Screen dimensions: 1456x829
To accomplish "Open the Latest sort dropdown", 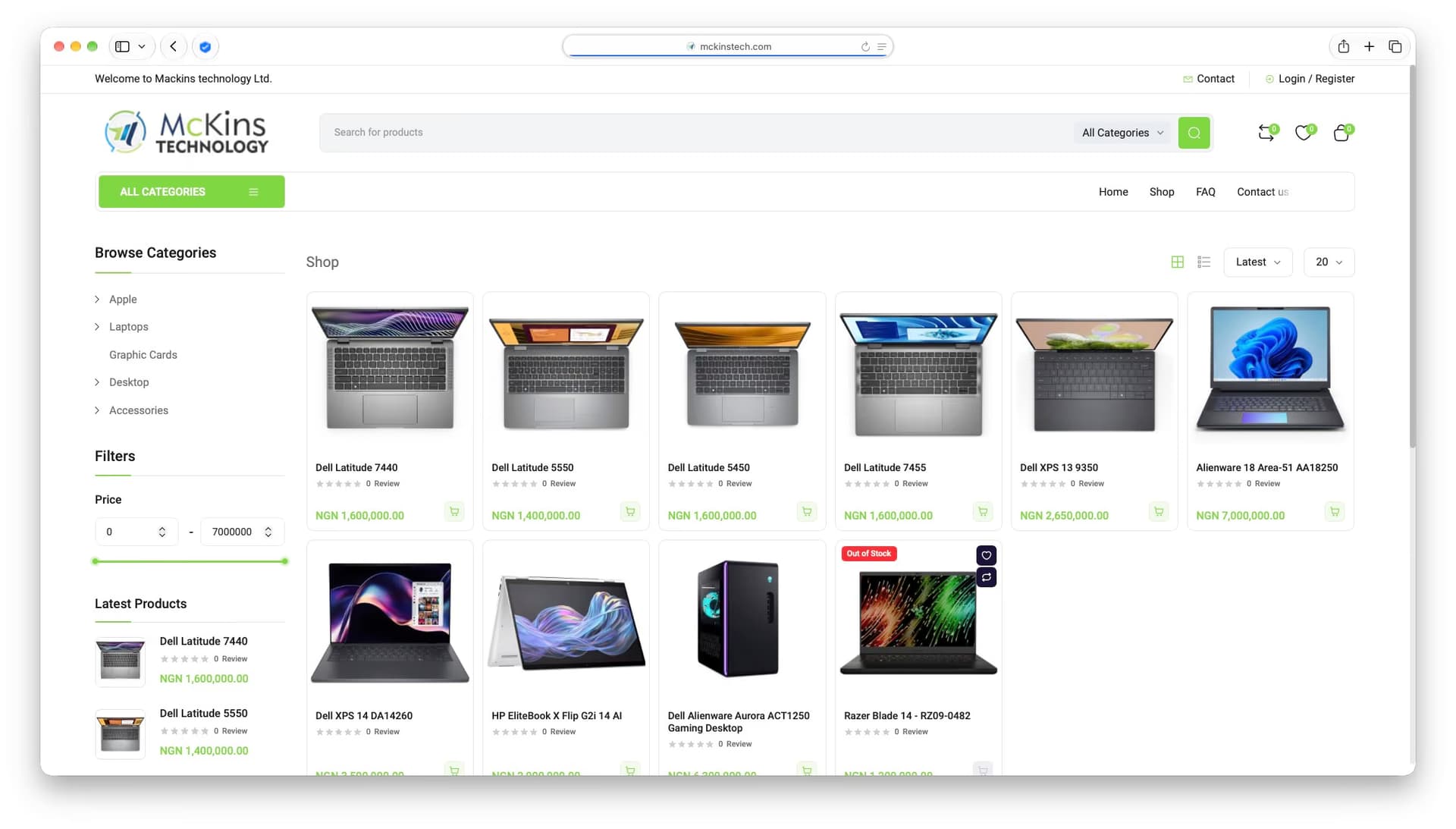I will click(x=1257, y=262).
